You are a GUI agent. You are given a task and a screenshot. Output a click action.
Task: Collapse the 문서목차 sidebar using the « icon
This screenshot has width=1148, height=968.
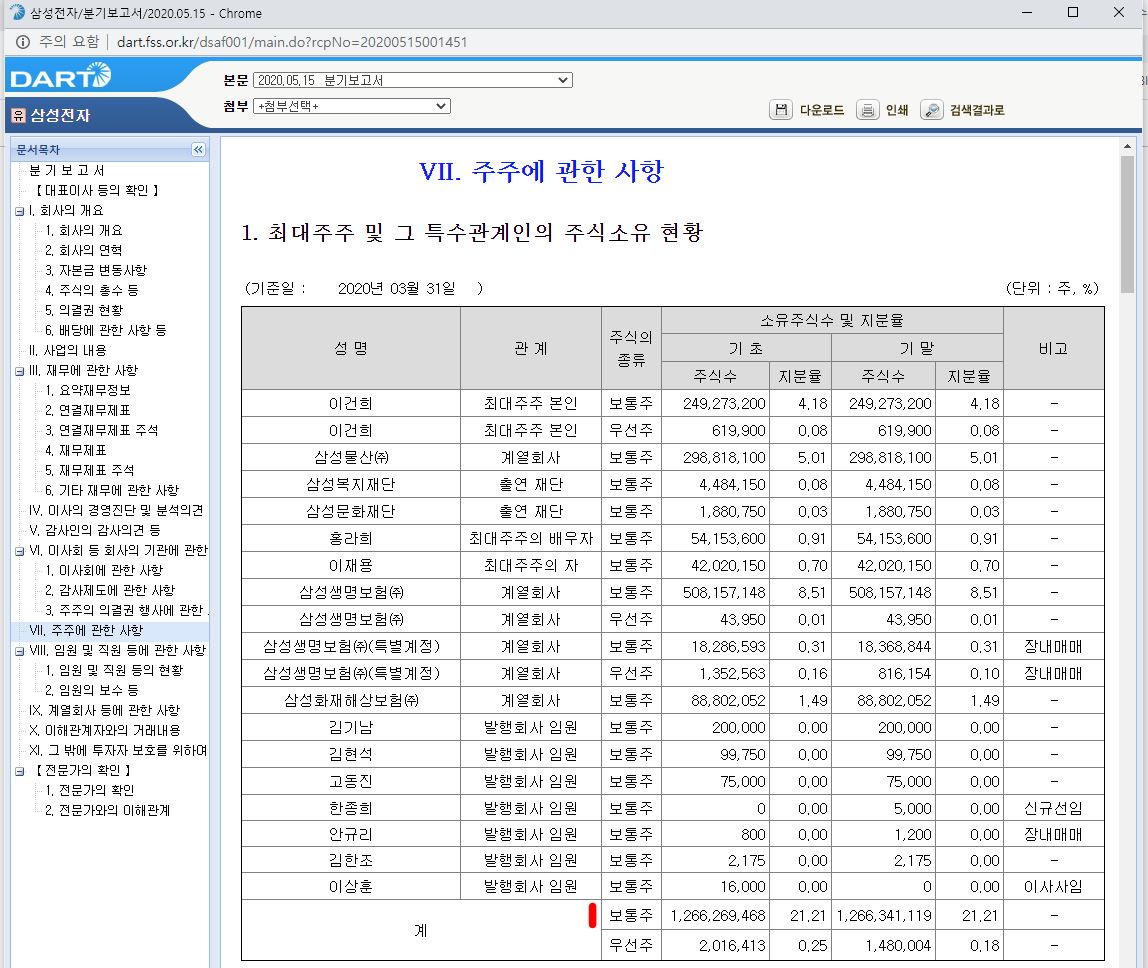click(199, 149)
